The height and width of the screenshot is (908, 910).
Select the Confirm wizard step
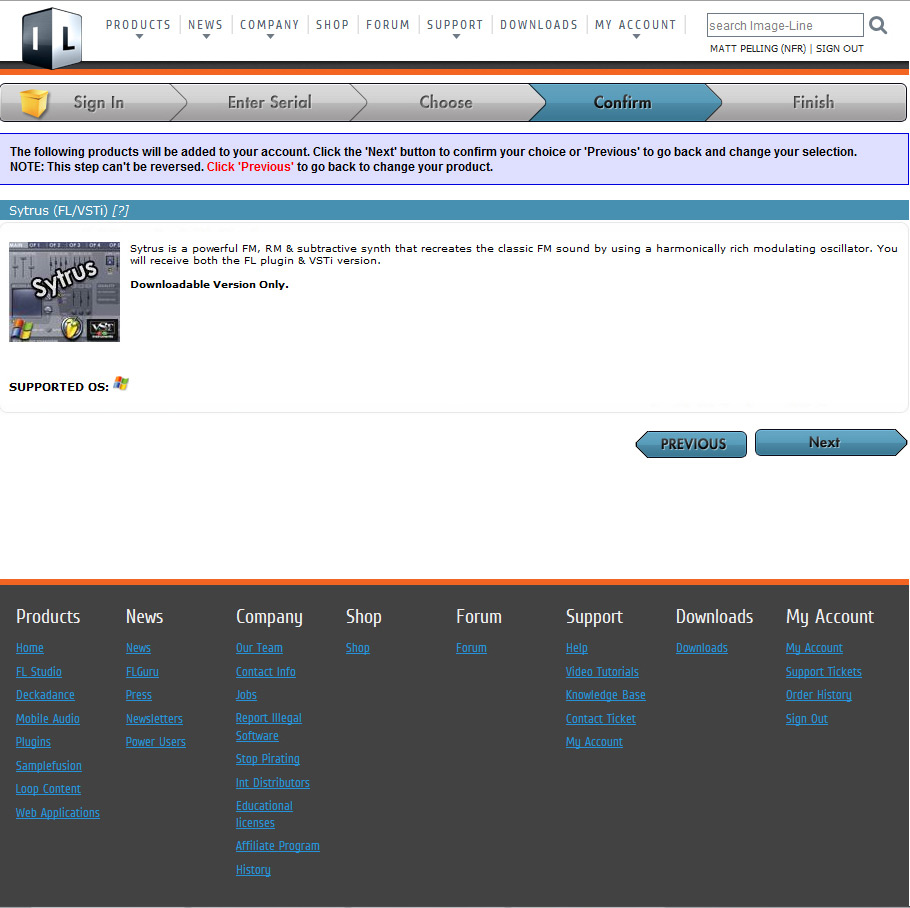pyautogui.click(x=623, y=103)
